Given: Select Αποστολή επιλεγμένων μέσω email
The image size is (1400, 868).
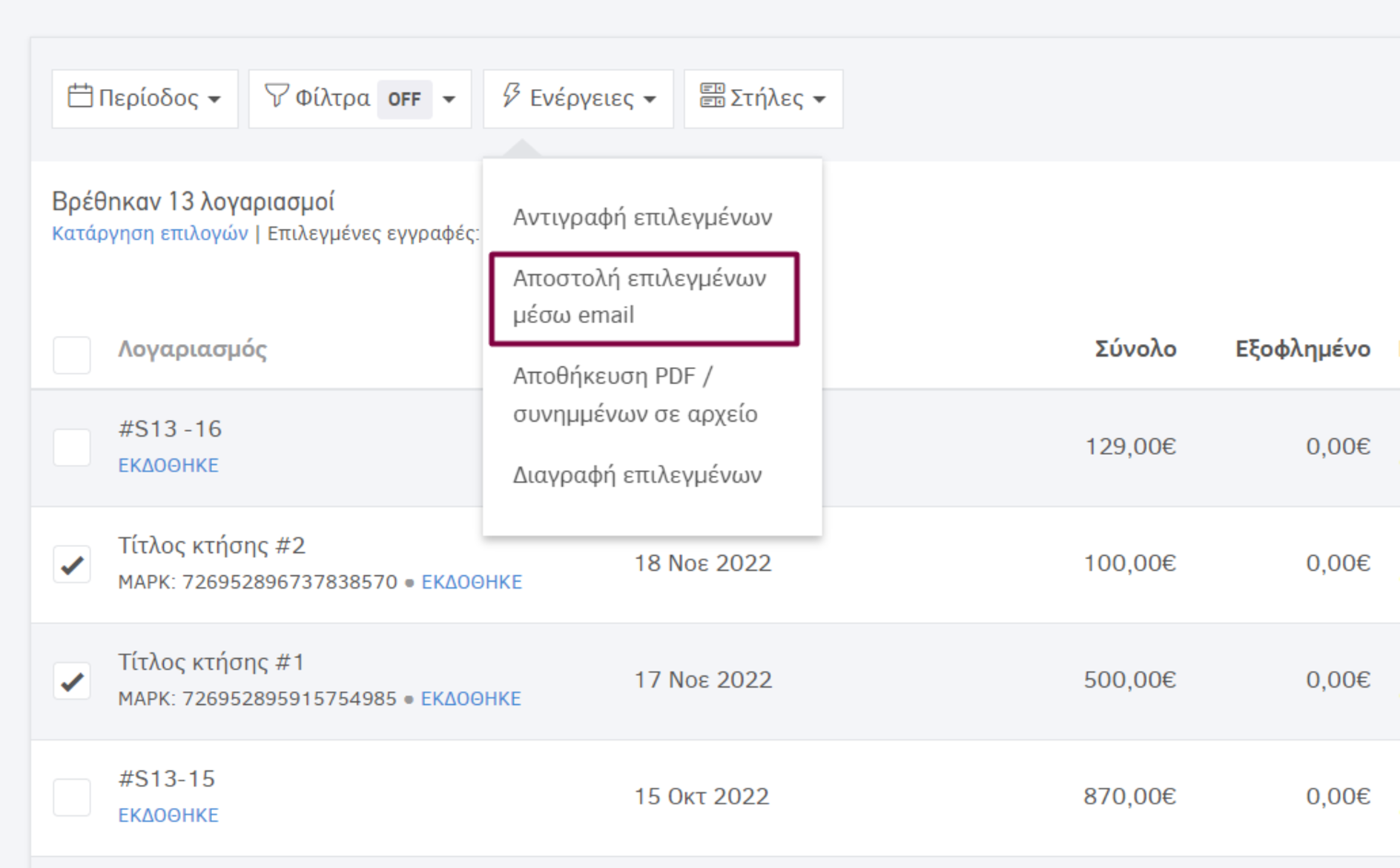Looking at the screenshot, I should click(x=644, y=296).
